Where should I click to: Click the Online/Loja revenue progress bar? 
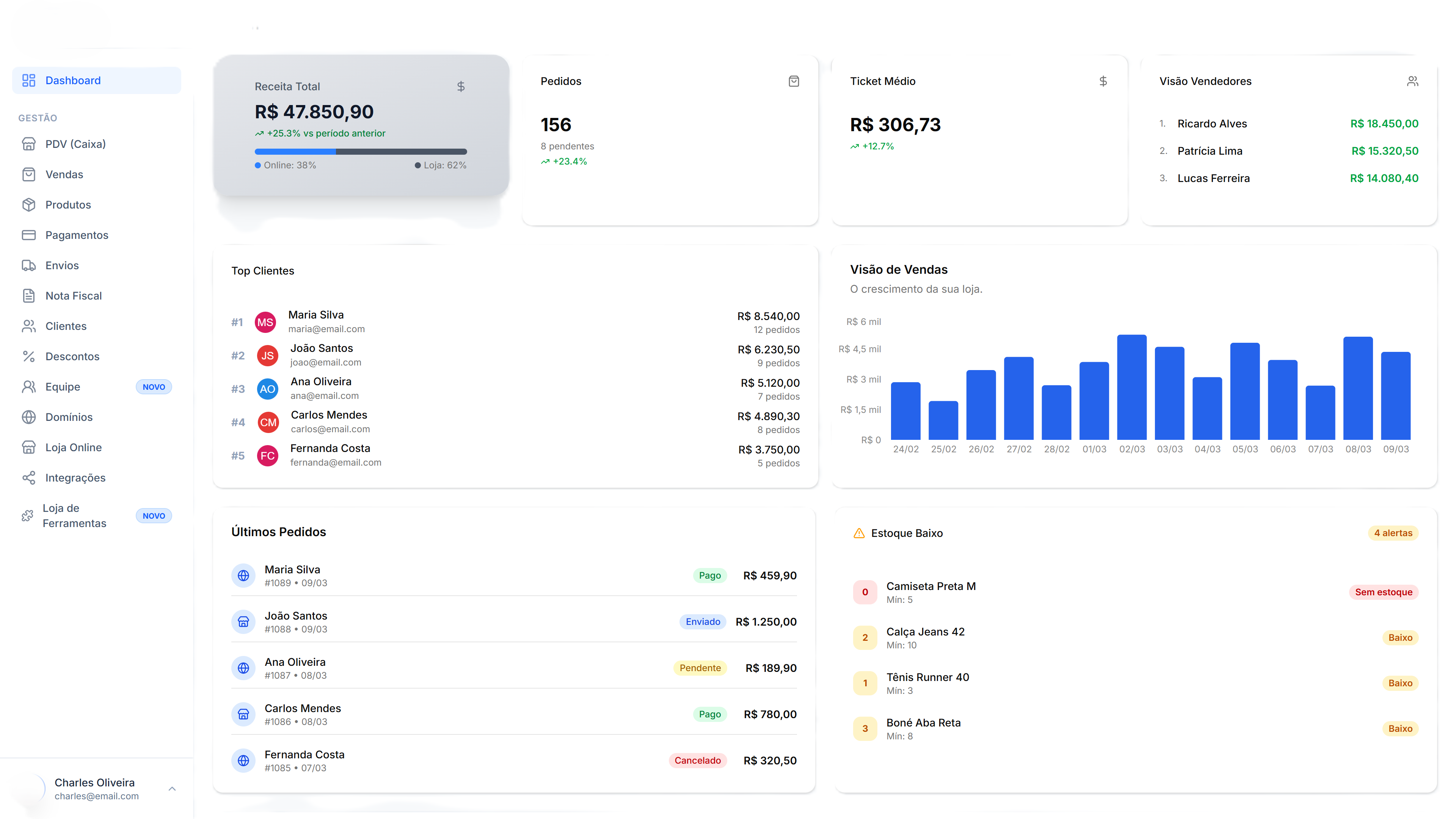click(361, 152)
